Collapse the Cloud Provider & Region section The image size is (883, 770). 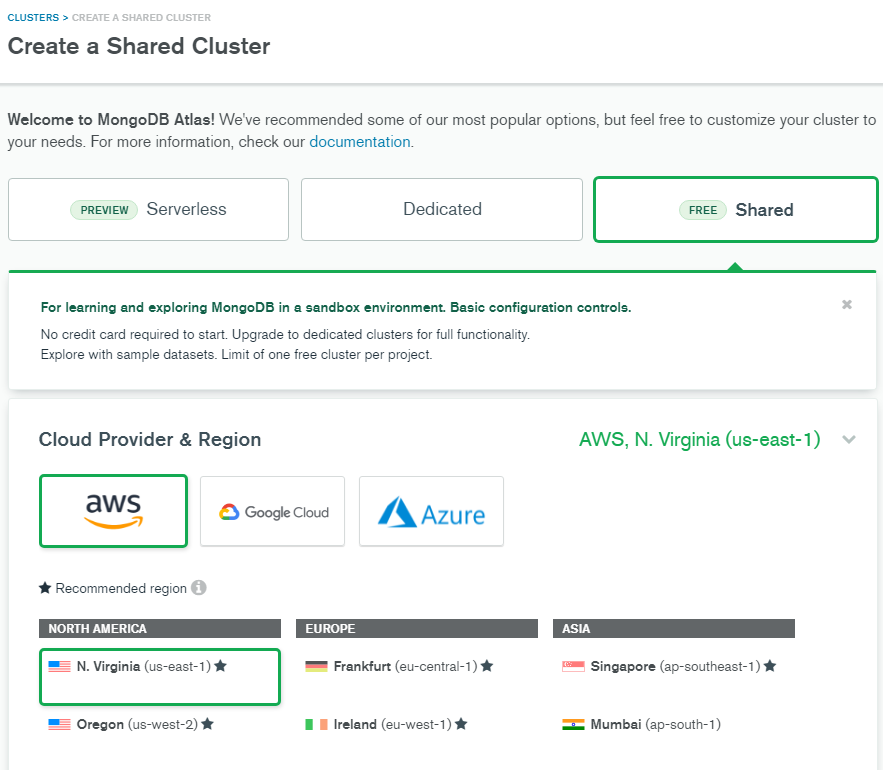pyautogui.click(x=849, y=440)
